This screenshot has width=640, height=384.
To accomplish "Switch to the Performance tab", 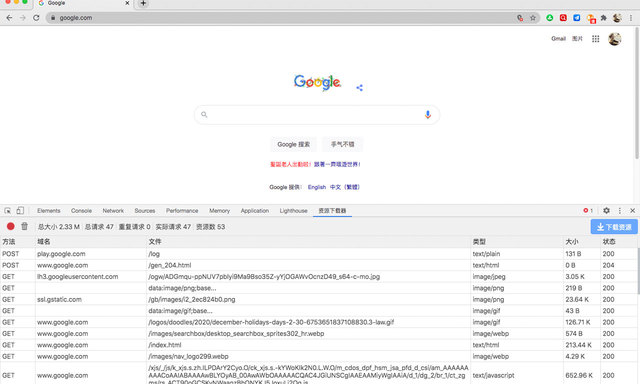I will pos(182,211).
